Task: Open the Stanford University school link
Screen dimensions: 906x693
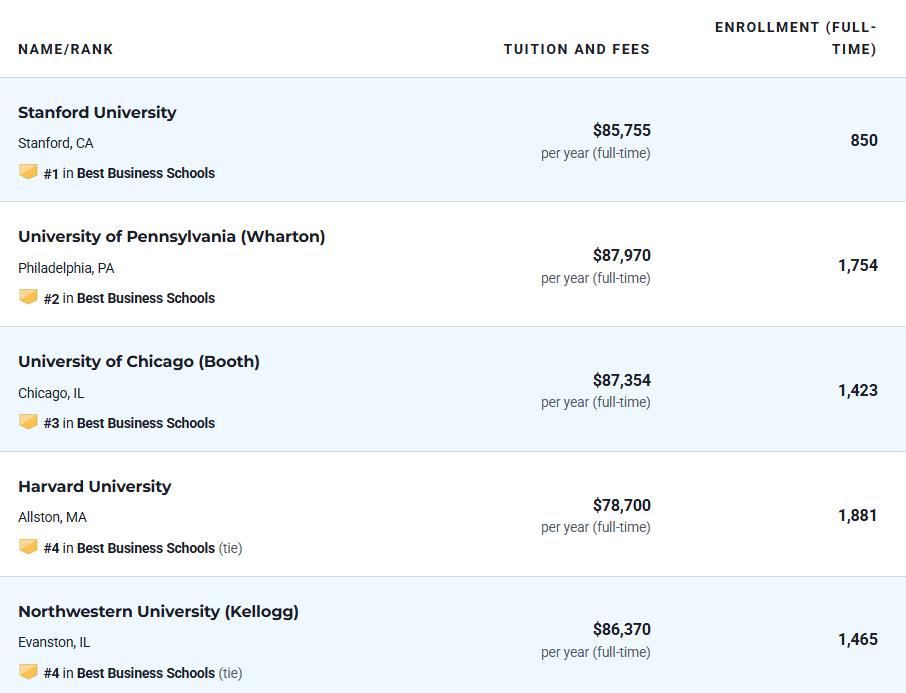Action: (x=97, y=112)
